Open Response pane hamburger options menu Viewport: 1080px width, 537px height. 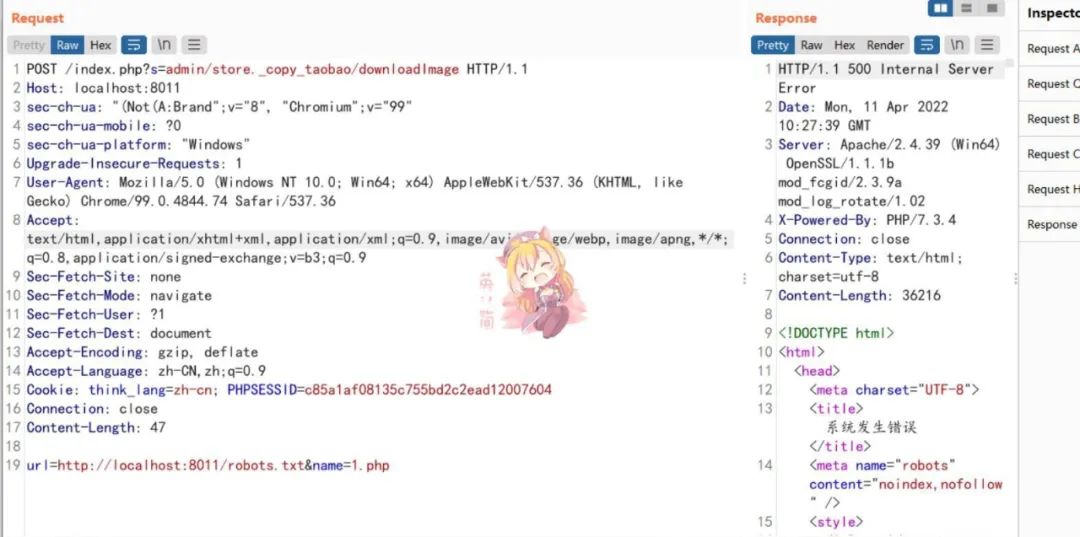tap(987, 45)
